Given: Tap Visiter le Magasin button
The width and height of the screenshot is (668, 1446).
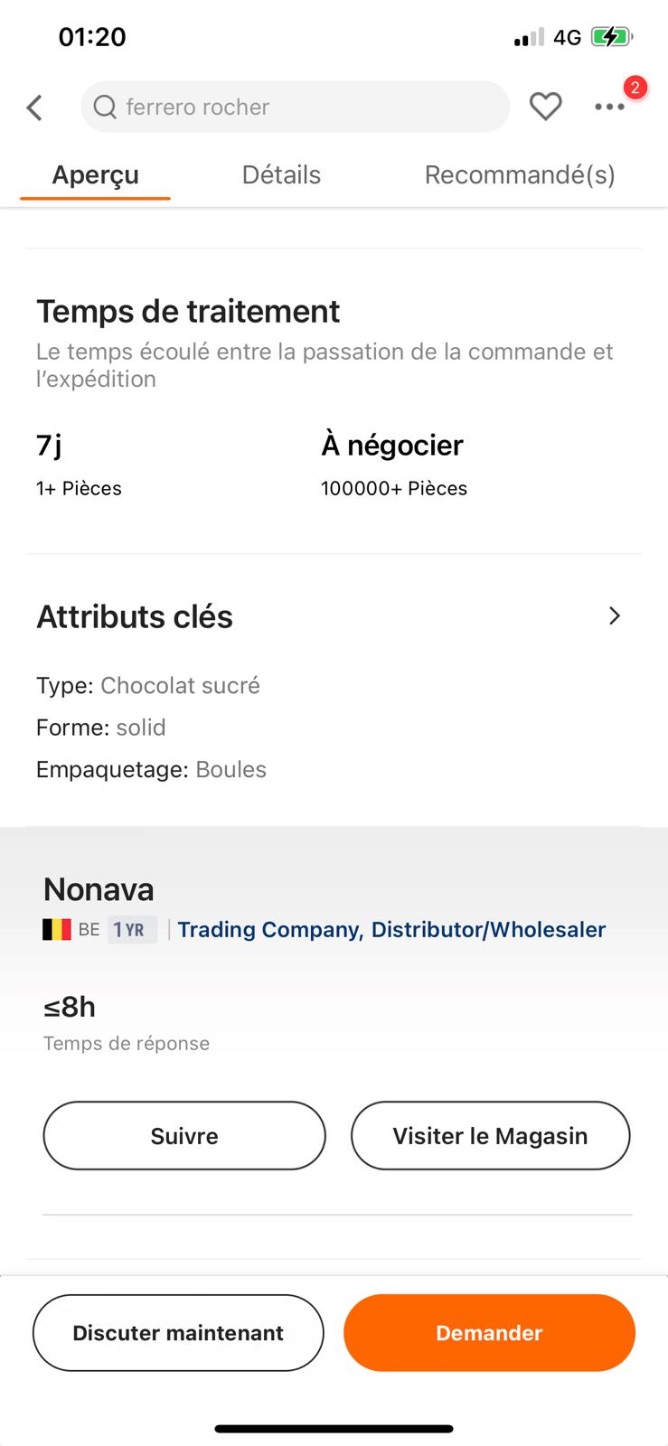Looking at the screenshot, I should tap(490, 1136).
